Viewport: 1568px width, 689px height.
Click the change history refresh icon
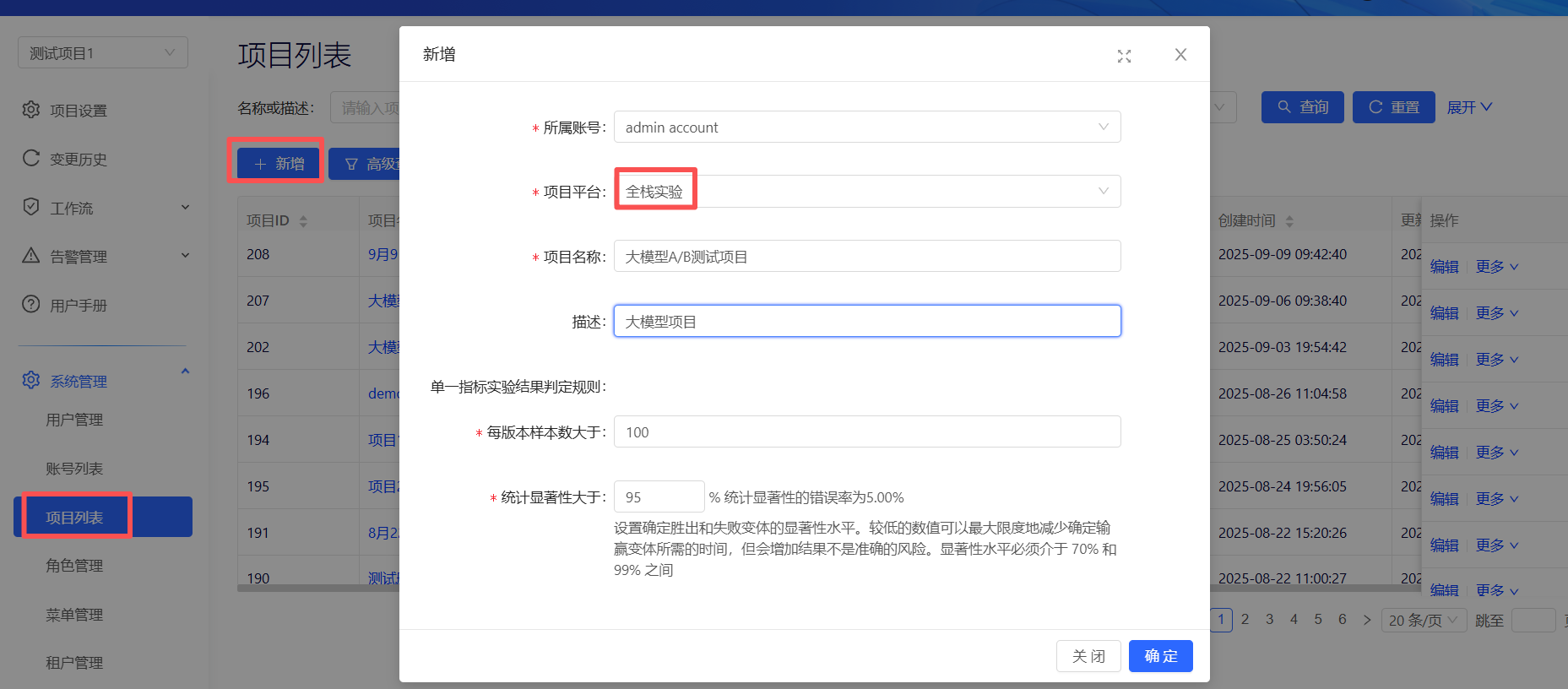(31, 158)
